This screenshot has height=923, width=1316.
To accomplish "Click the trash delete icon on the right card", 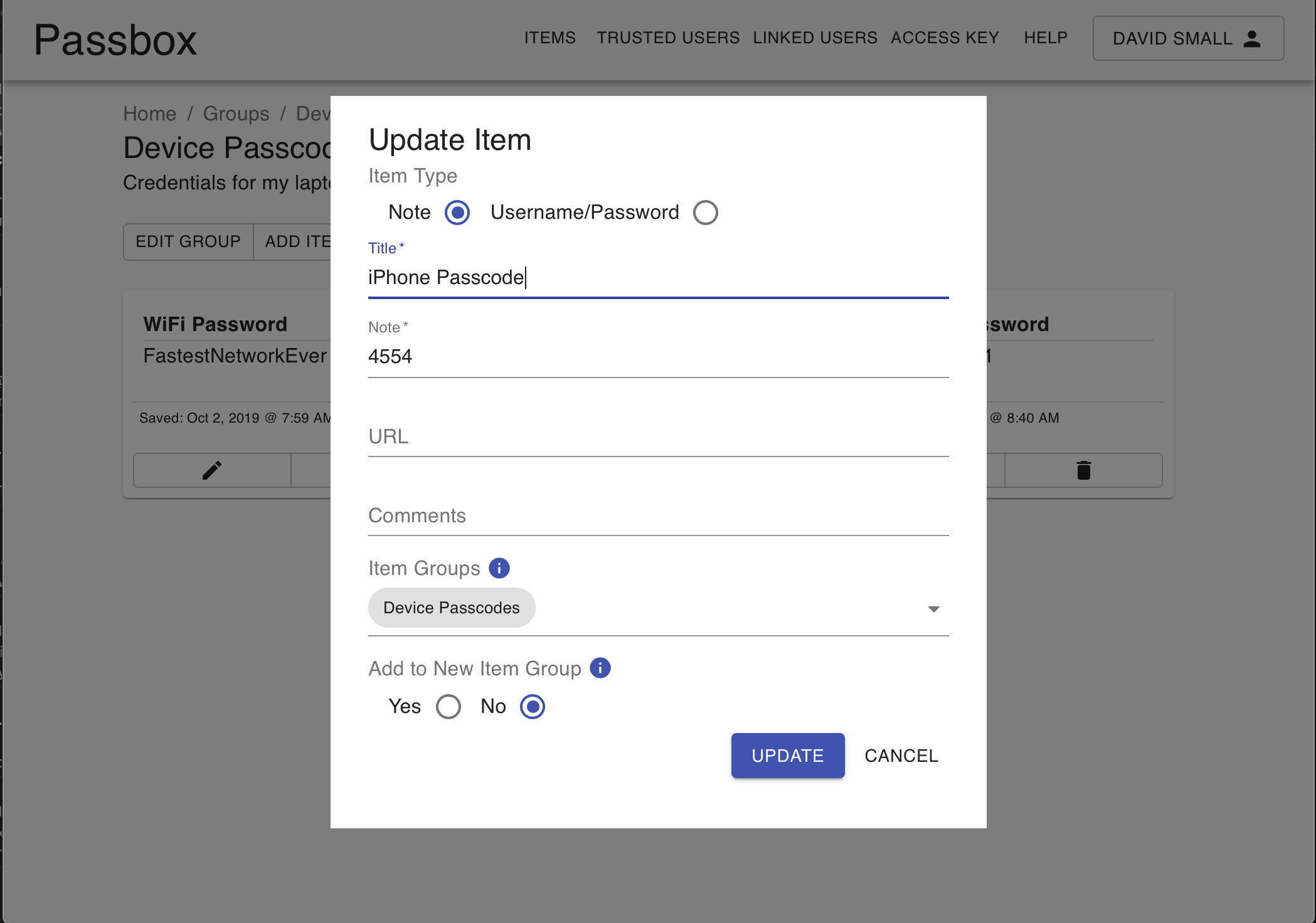I will [x=1083, y=470].
